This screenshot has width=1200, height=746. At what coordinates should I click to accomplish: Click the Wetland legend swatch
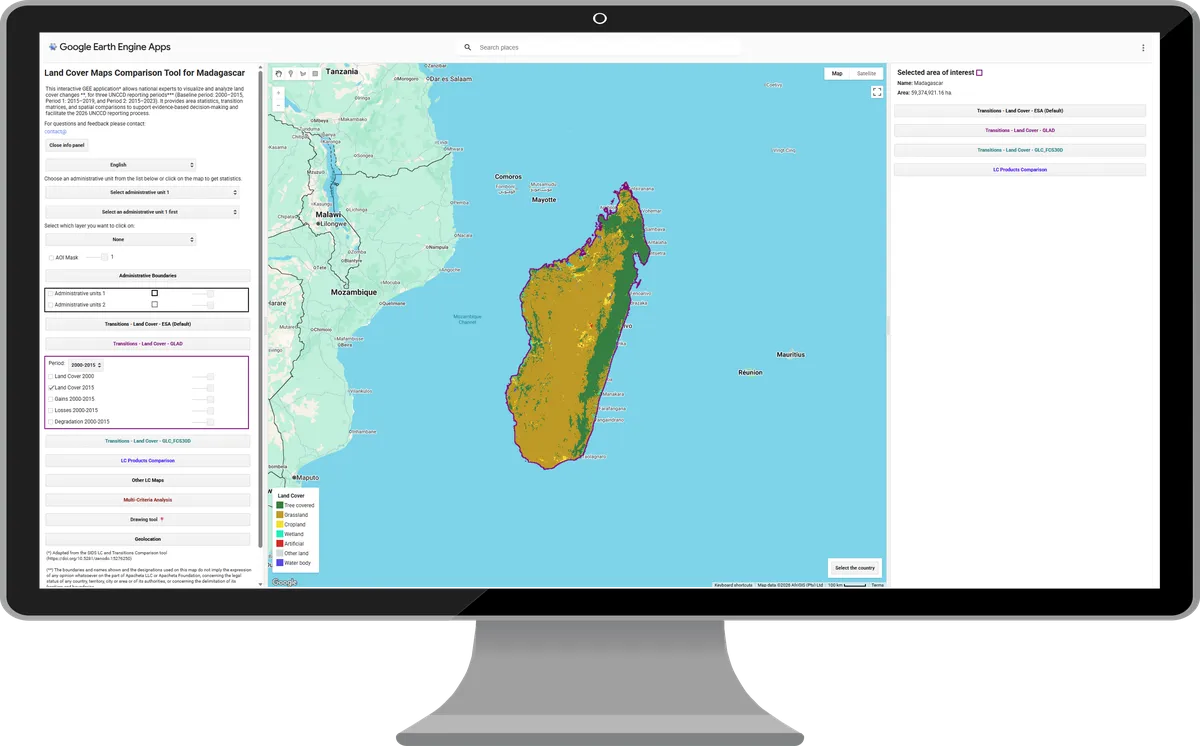point(280,534)
